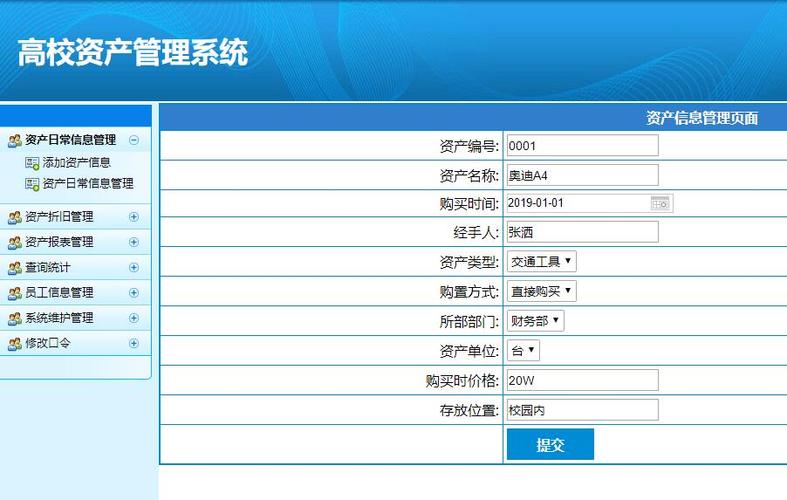Click the people icon beside 资产折旧管理
This screenshot has height=500, width=787.
(x=15, y=217)
